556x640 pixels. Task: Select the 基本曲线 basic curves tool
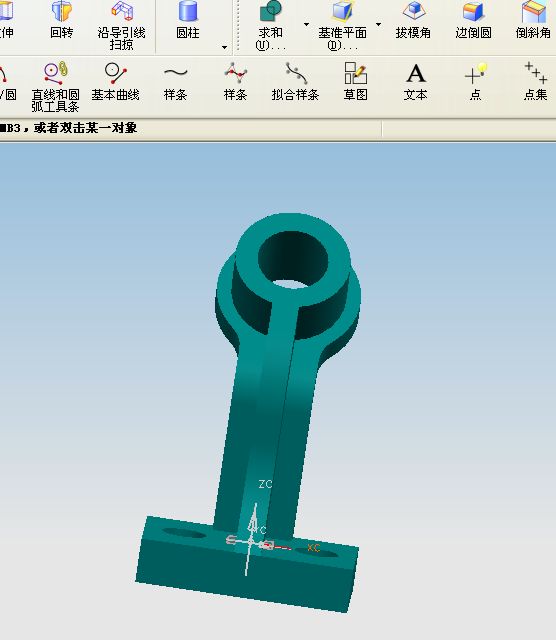coord(116,82)
